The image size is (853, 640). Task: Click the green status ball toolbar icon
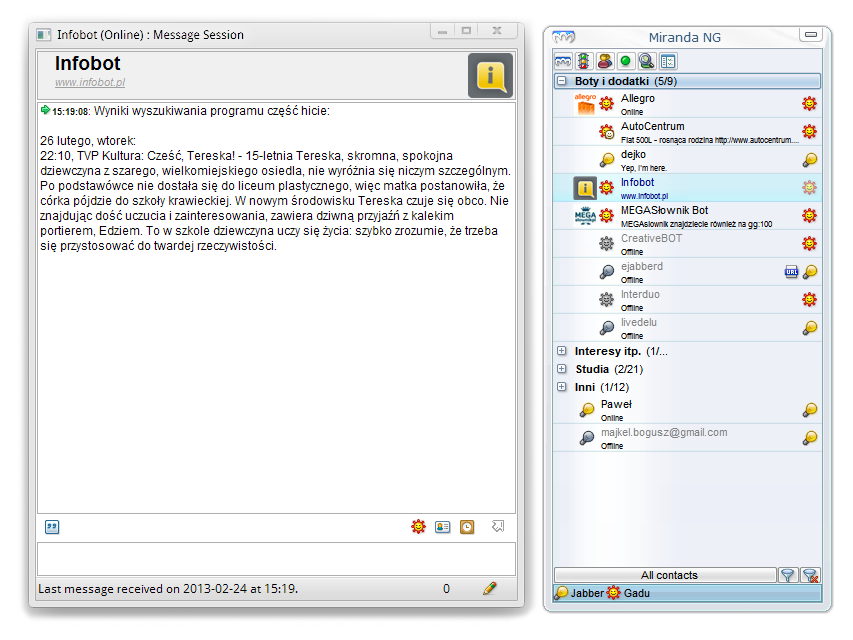click(x=626, y=61)
